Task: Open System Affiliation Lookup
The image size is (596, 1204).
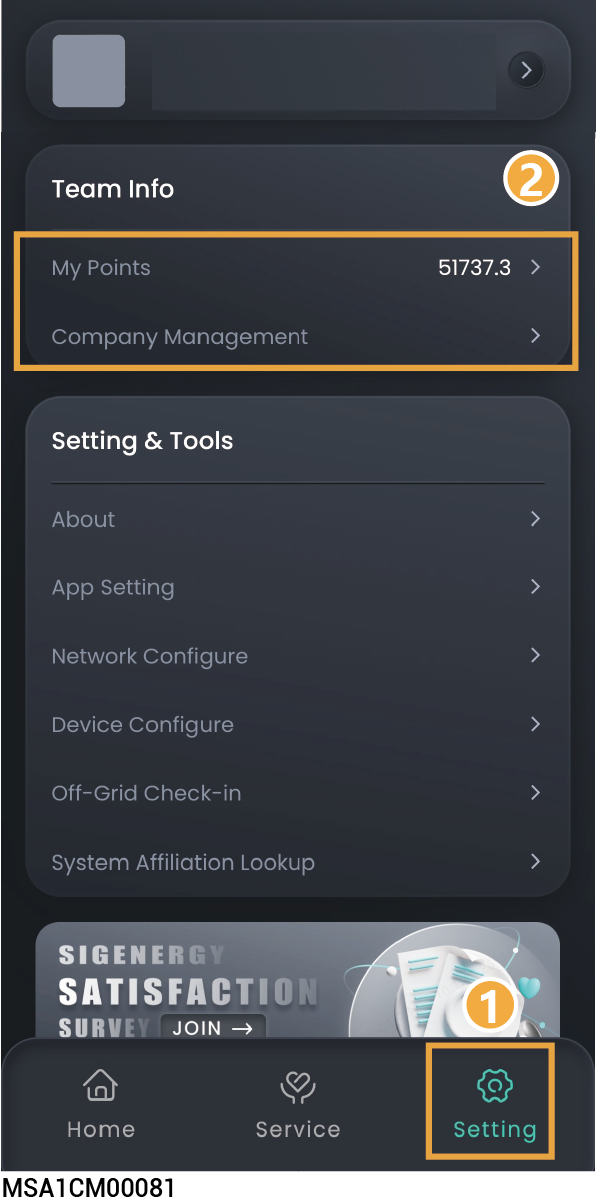Action: (x=297, y=862)
